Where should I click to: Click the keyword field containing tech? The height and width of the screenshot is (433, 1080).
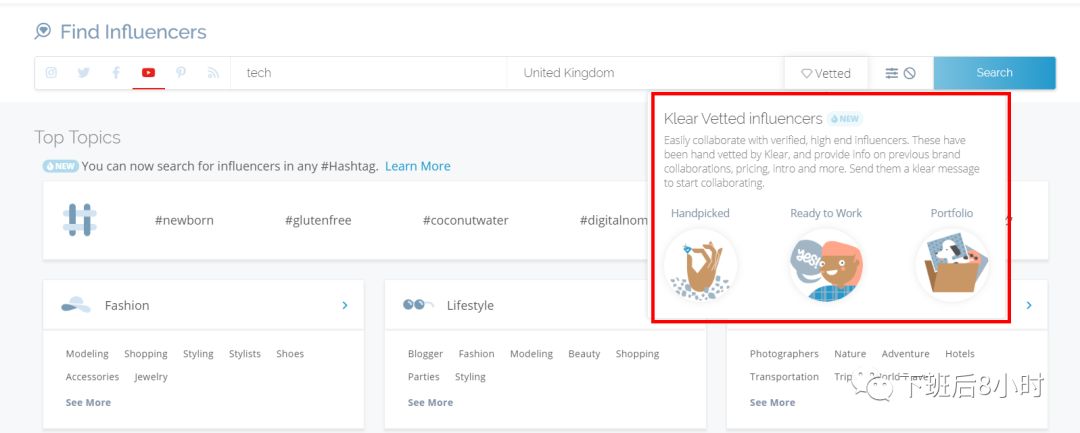tap(370, 73)
